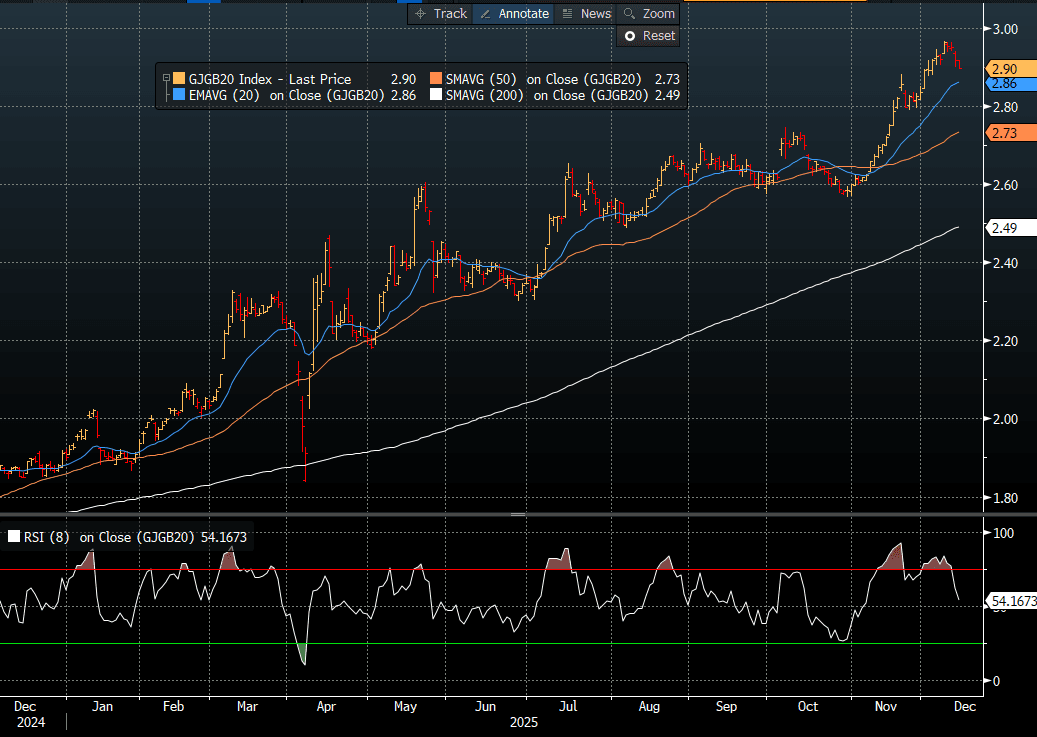Open the News overlay on chart
Image resolution: width=1037 pixels, height=737 pixels.
[x=586, y=14]
